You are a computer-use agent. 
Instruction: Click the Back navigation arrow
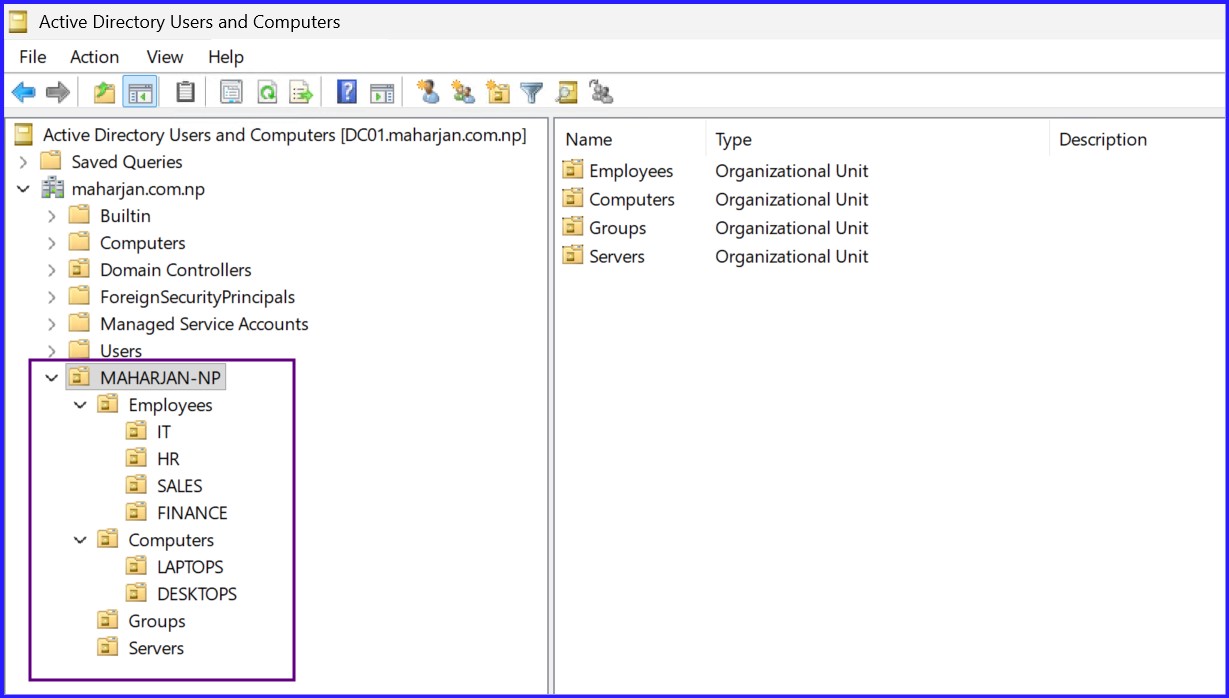[x=22, y=92]
